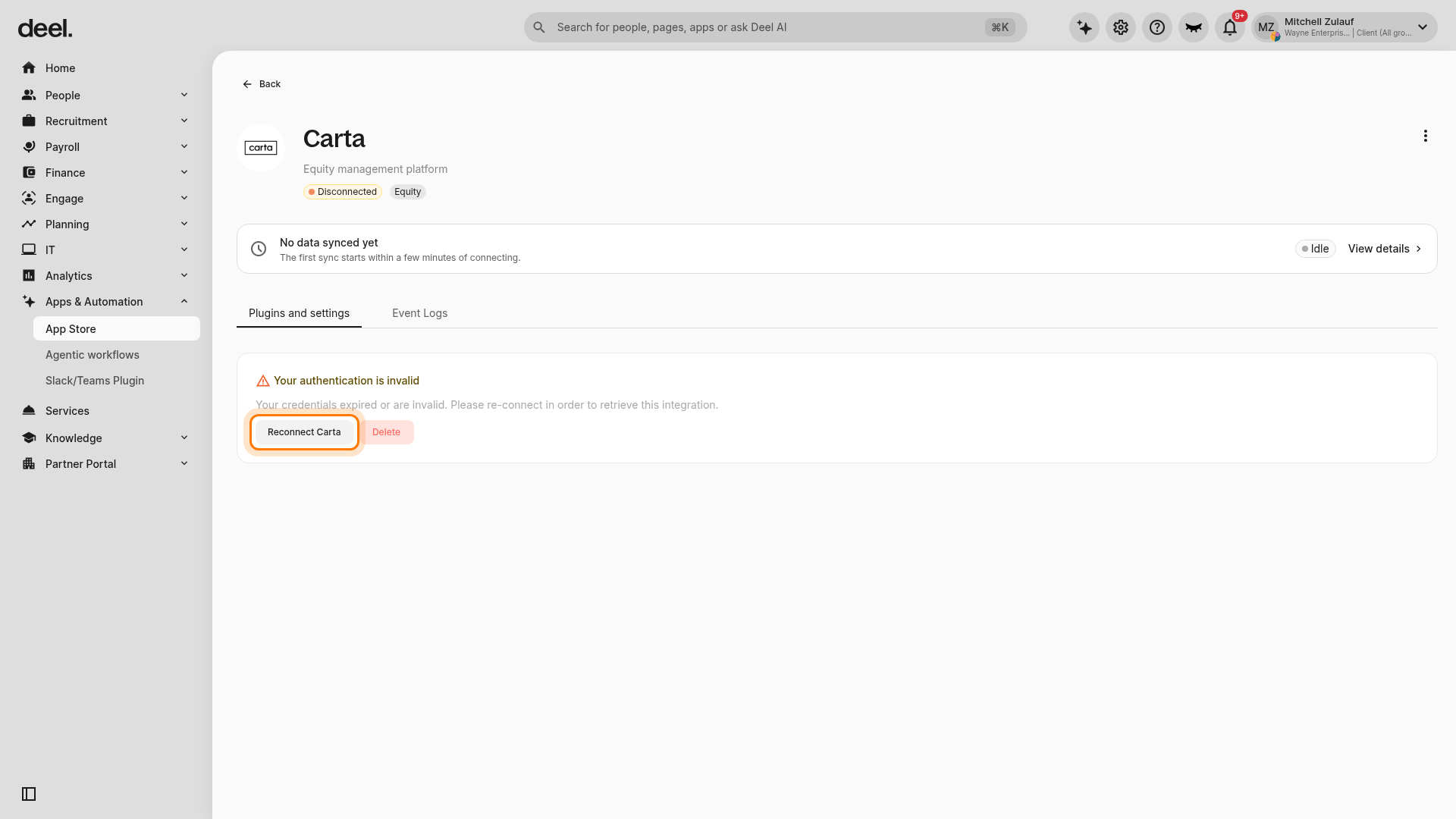Image resolution: width=1456 pixels, height=819 pixels.
Task: Select the Knowledge graduation cap icon
Action: [29, 438]
